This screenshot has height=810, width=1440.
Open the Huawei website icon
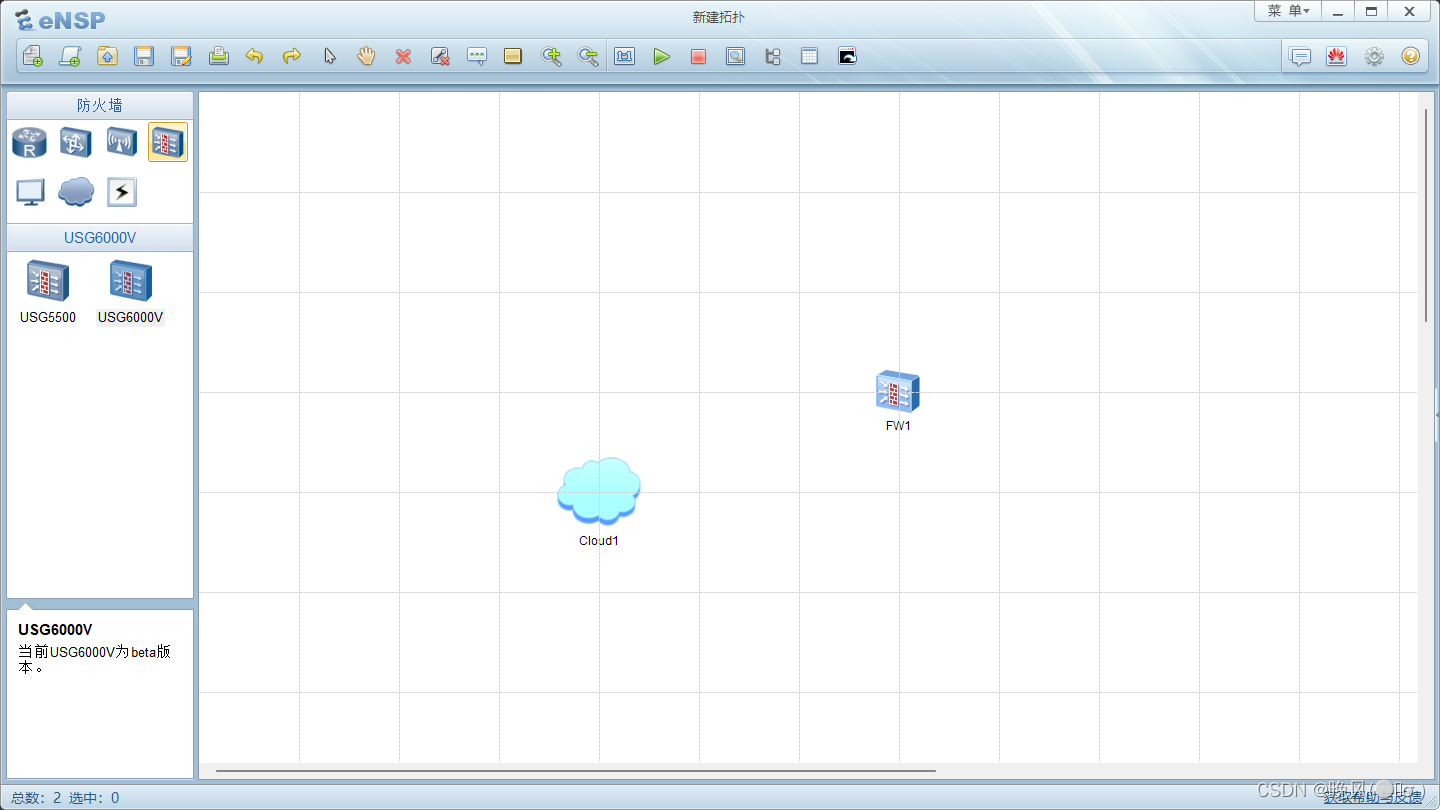point(1336,56)
